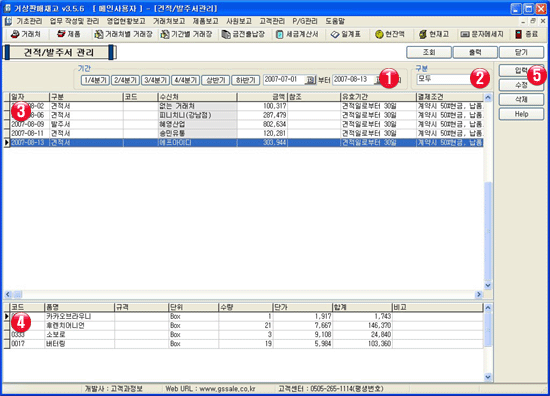Select item row 카카오브라우니
This screenshot has width=550, height=396.
[x=246, y=316]
